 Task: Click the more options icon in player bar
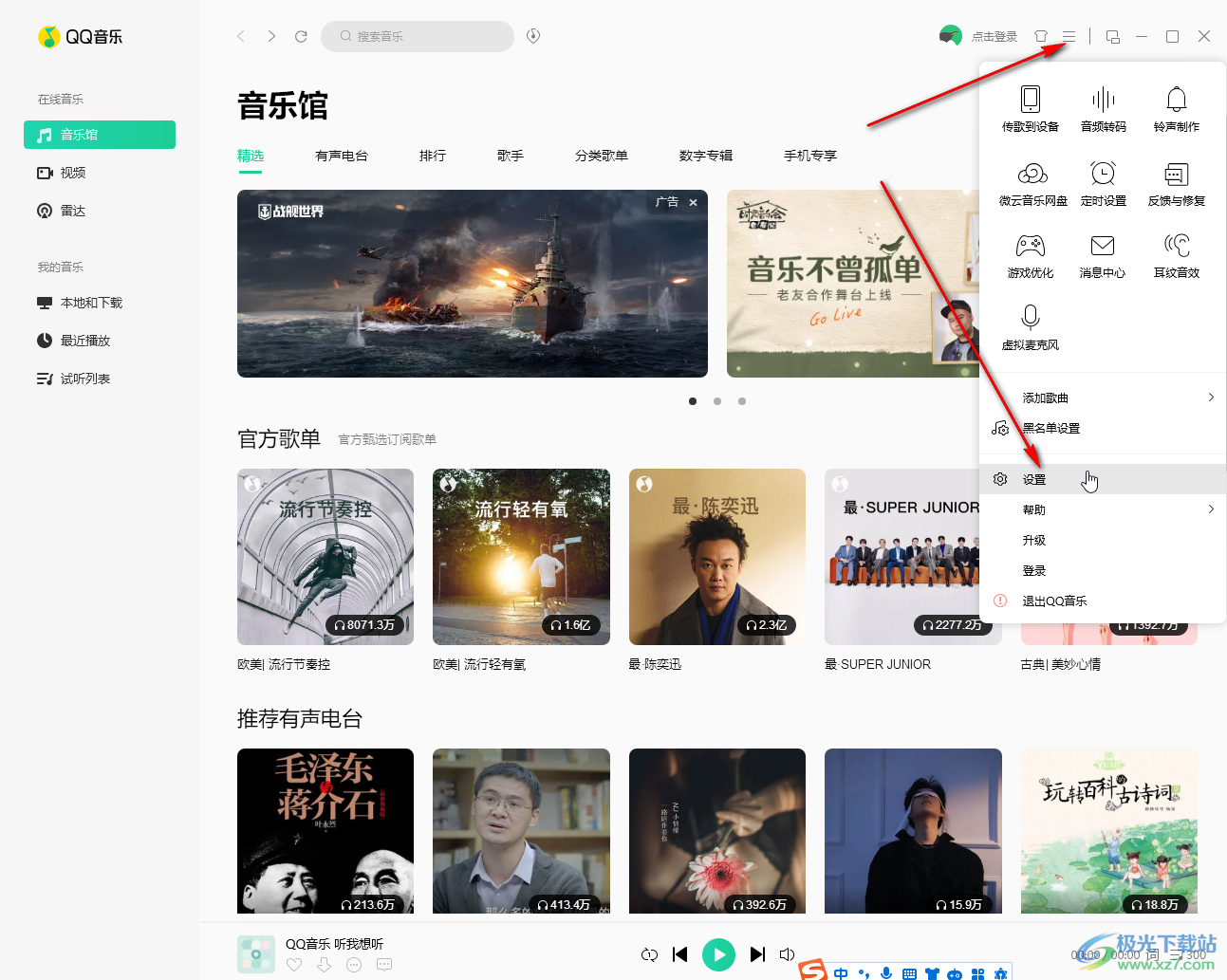[354, 965]
